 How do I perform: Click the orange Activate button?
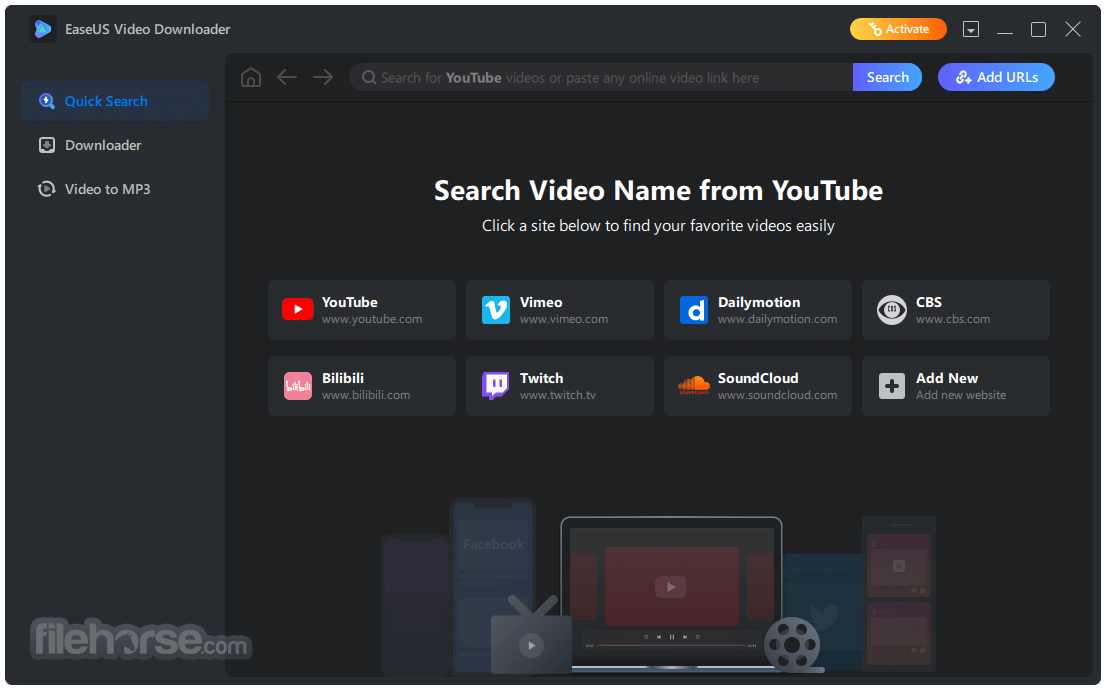tap(898, 29)
